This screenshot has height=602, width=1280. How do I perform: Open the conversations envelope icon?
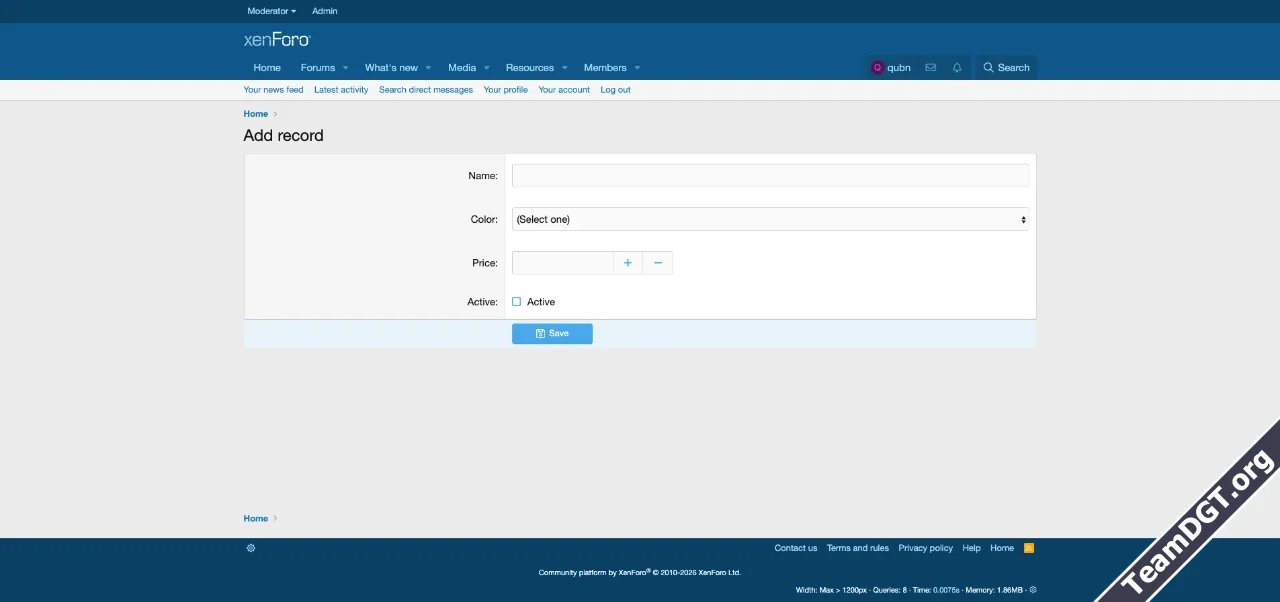coord(930,68)
